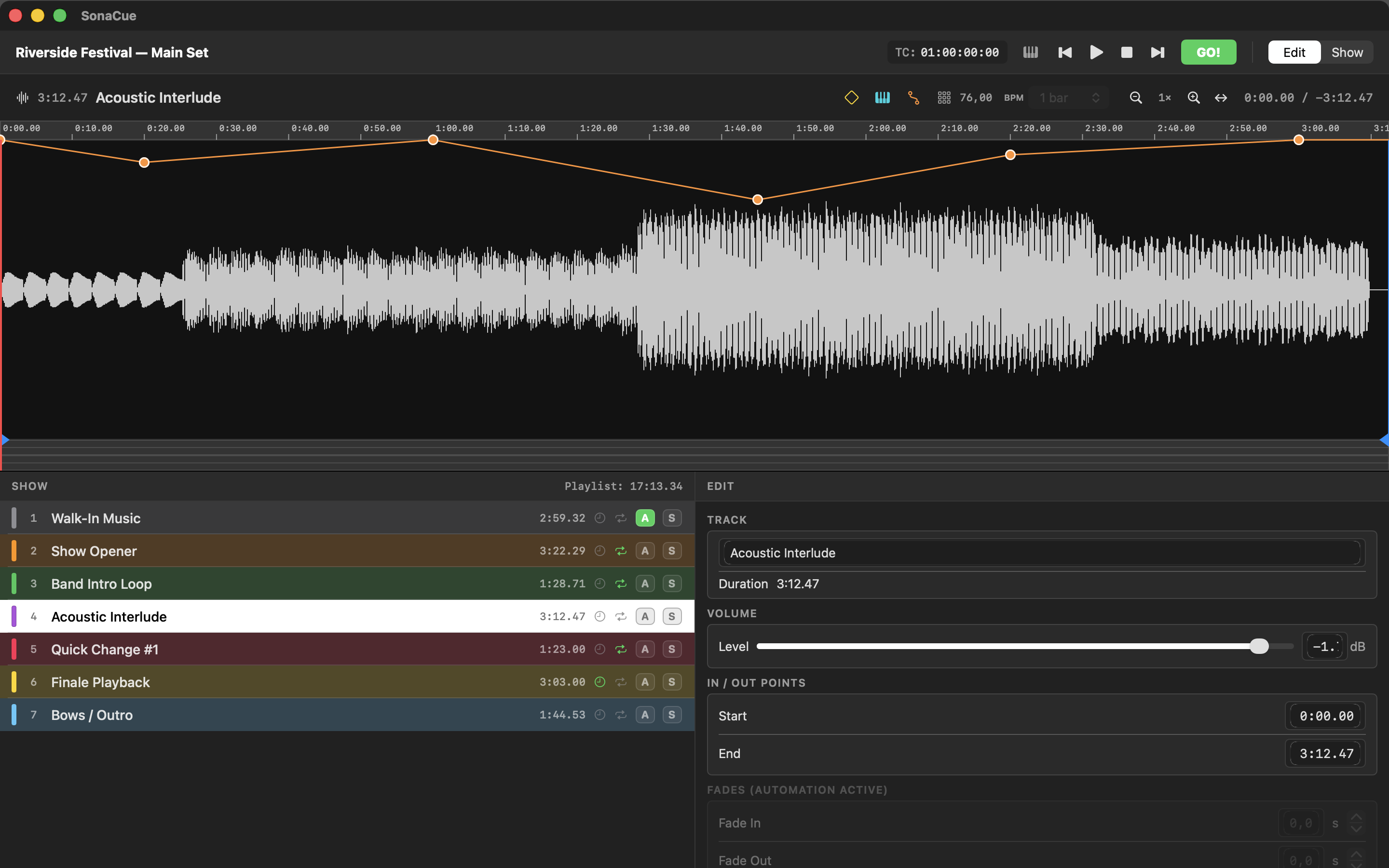Click the End time field 3:12.47
This screenshot has width=1389, height=868.
coord(1325,753)
